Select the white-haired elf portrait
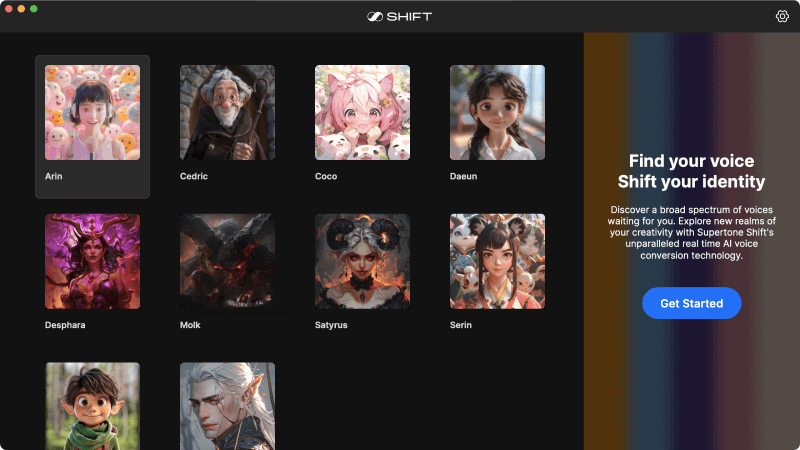This screenshot has height=450, width=800. click(x=227, y=405)
